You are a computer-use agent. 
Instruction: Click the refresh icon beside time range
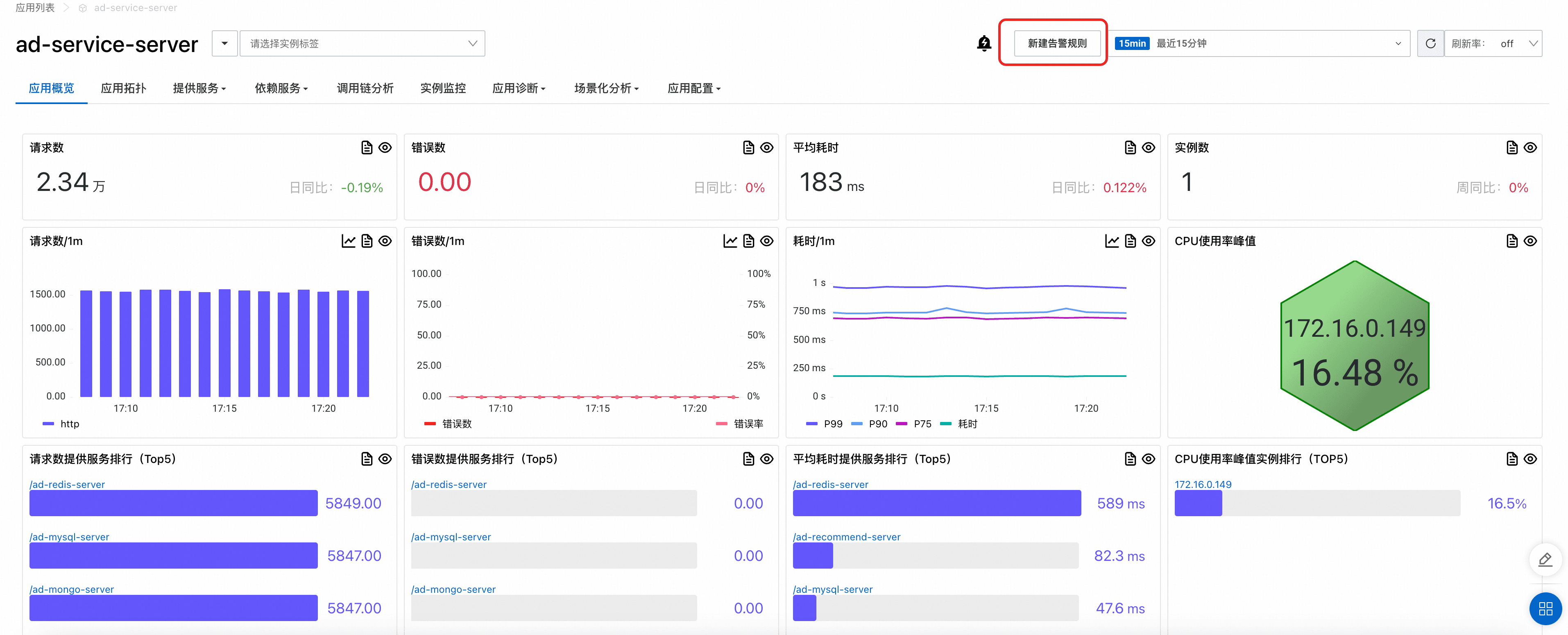(1430, 43)
